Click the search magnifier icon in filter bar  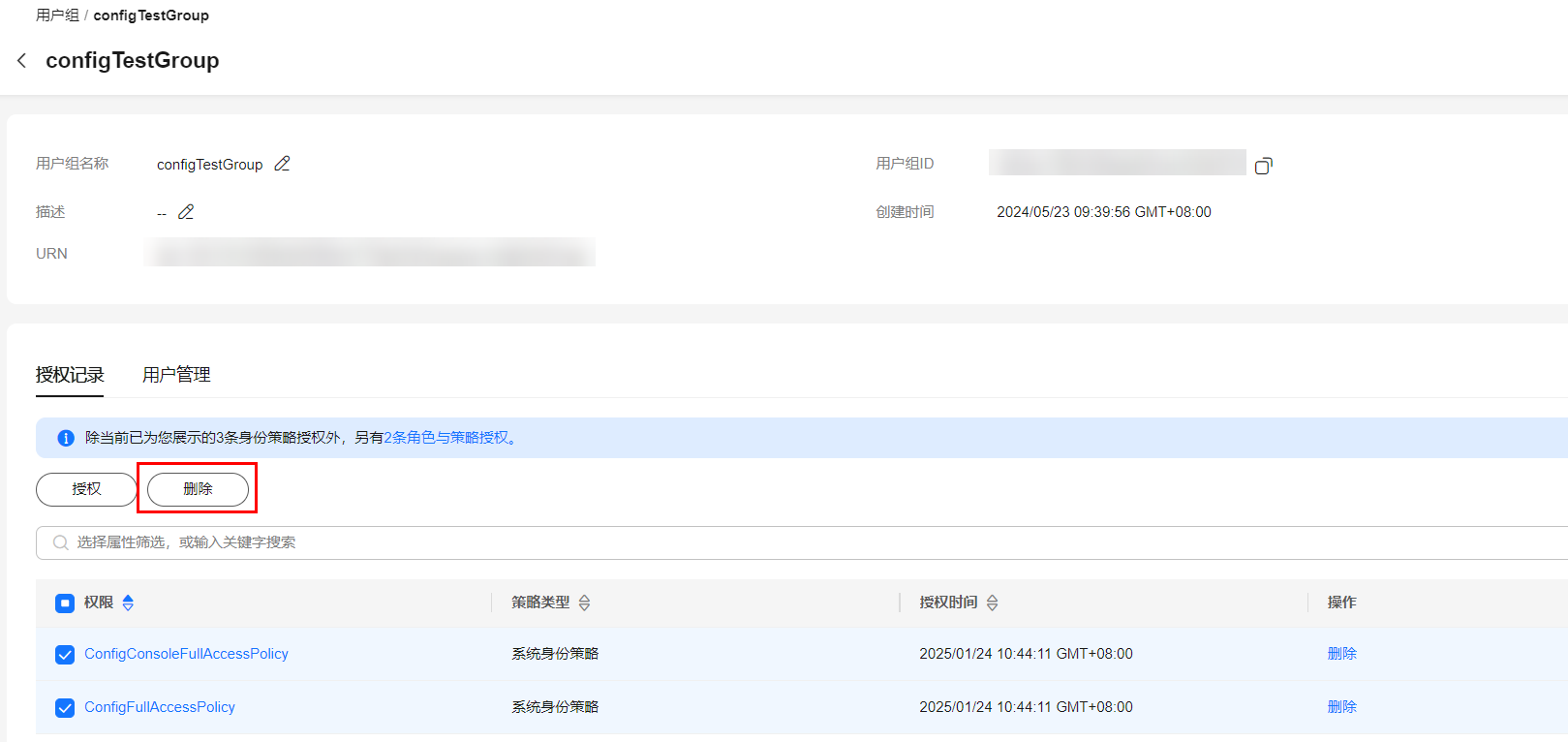pos(60,542)
